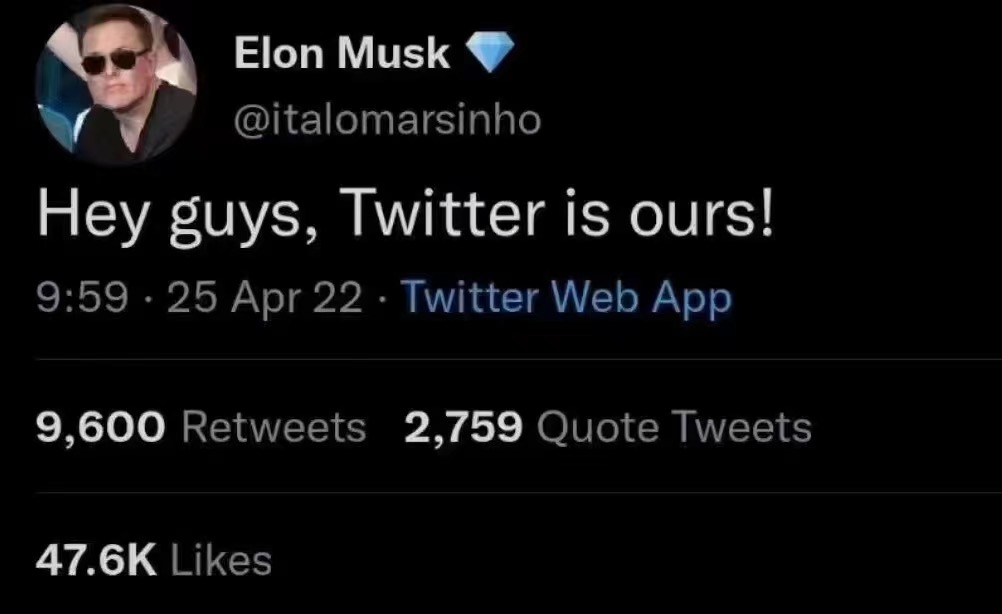1002x614 pixels.
Task: Click the 2,759 quote tweet number
Action: tap(463, 428)
